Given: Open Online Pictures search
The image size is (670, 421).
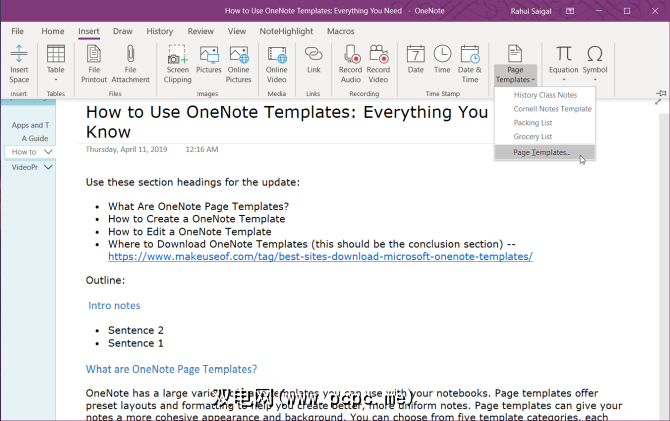Looking at the screenshot, I should click(x=238, y=64).
